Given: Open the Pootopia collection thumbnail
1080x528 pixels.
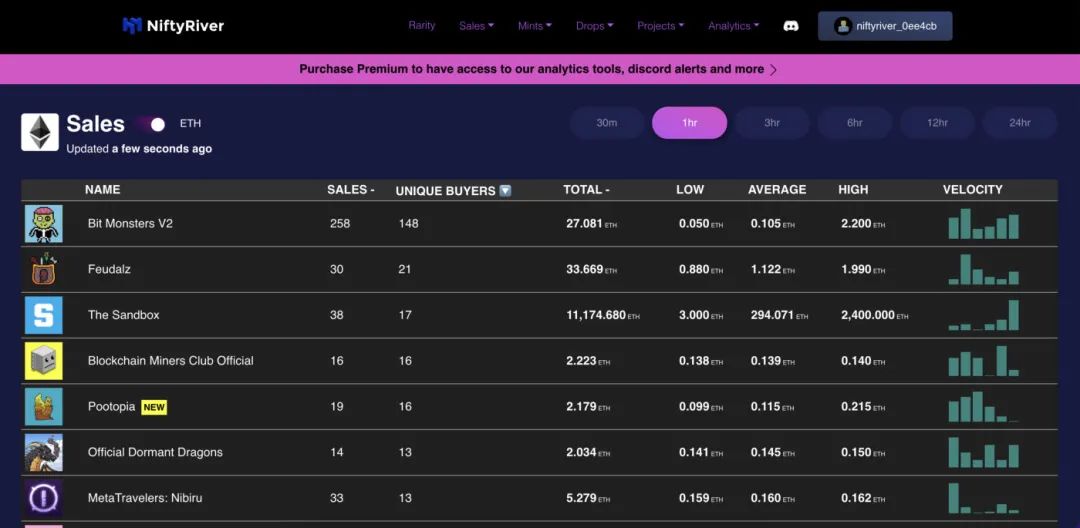Looking at the screenshot, I should point(43,407).
